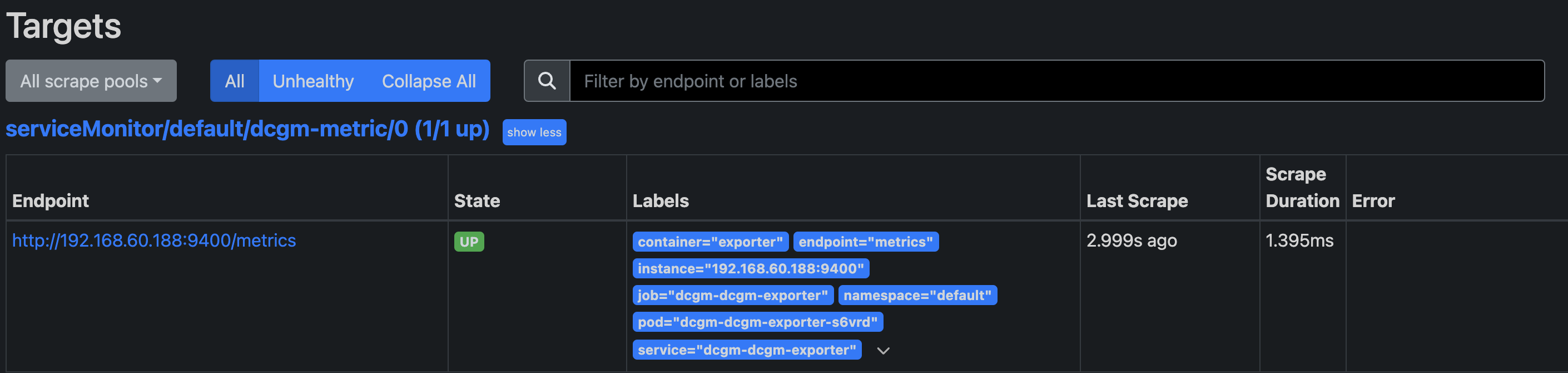
Task: Click the show less button
Action: [534, 132]
